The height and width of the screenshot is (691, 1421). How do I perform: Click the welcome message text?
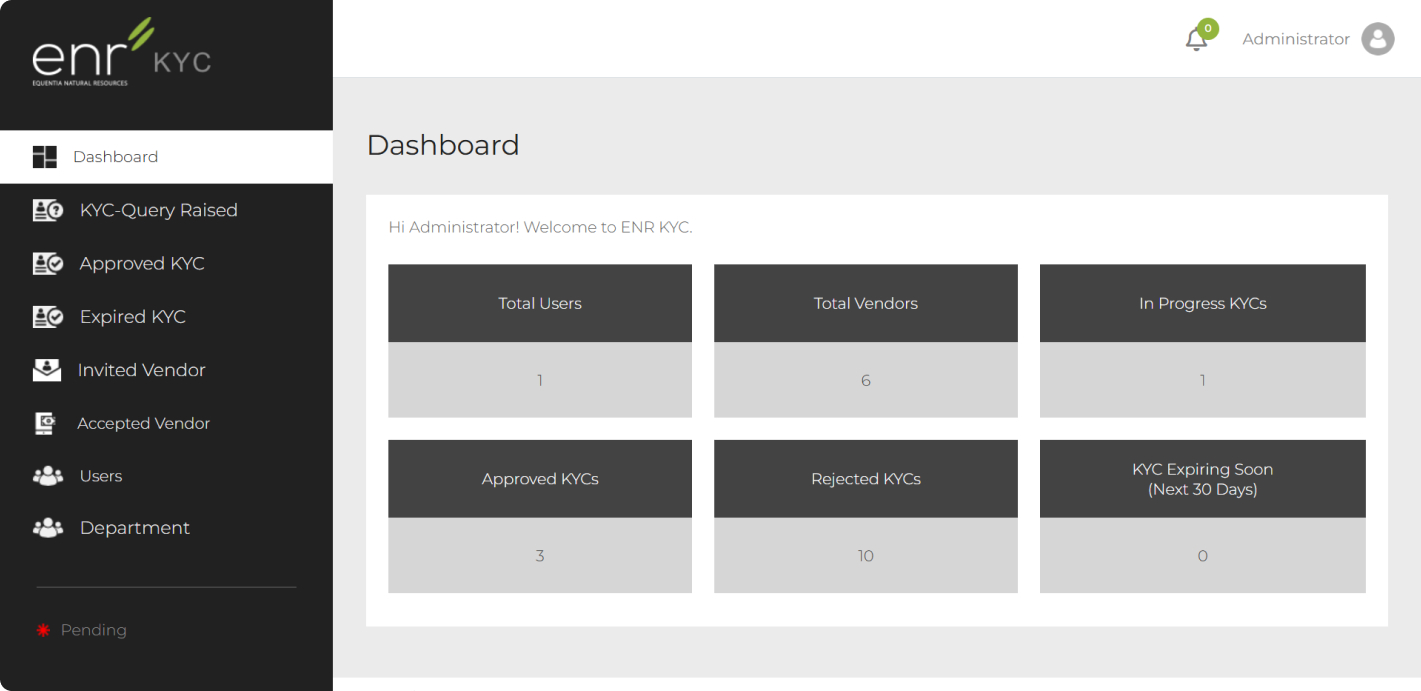pyautogui.click(x=540, y=227)
